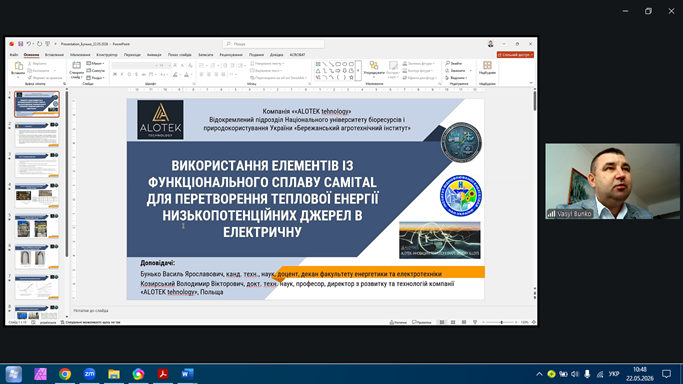
Task: Toggle Comments button in status bar
Action: (421, 322)
